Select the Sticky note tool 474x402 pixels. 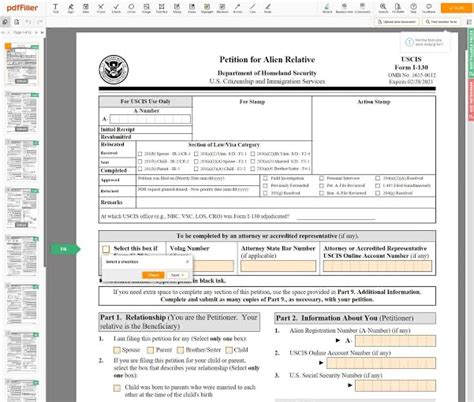point(177,8)
